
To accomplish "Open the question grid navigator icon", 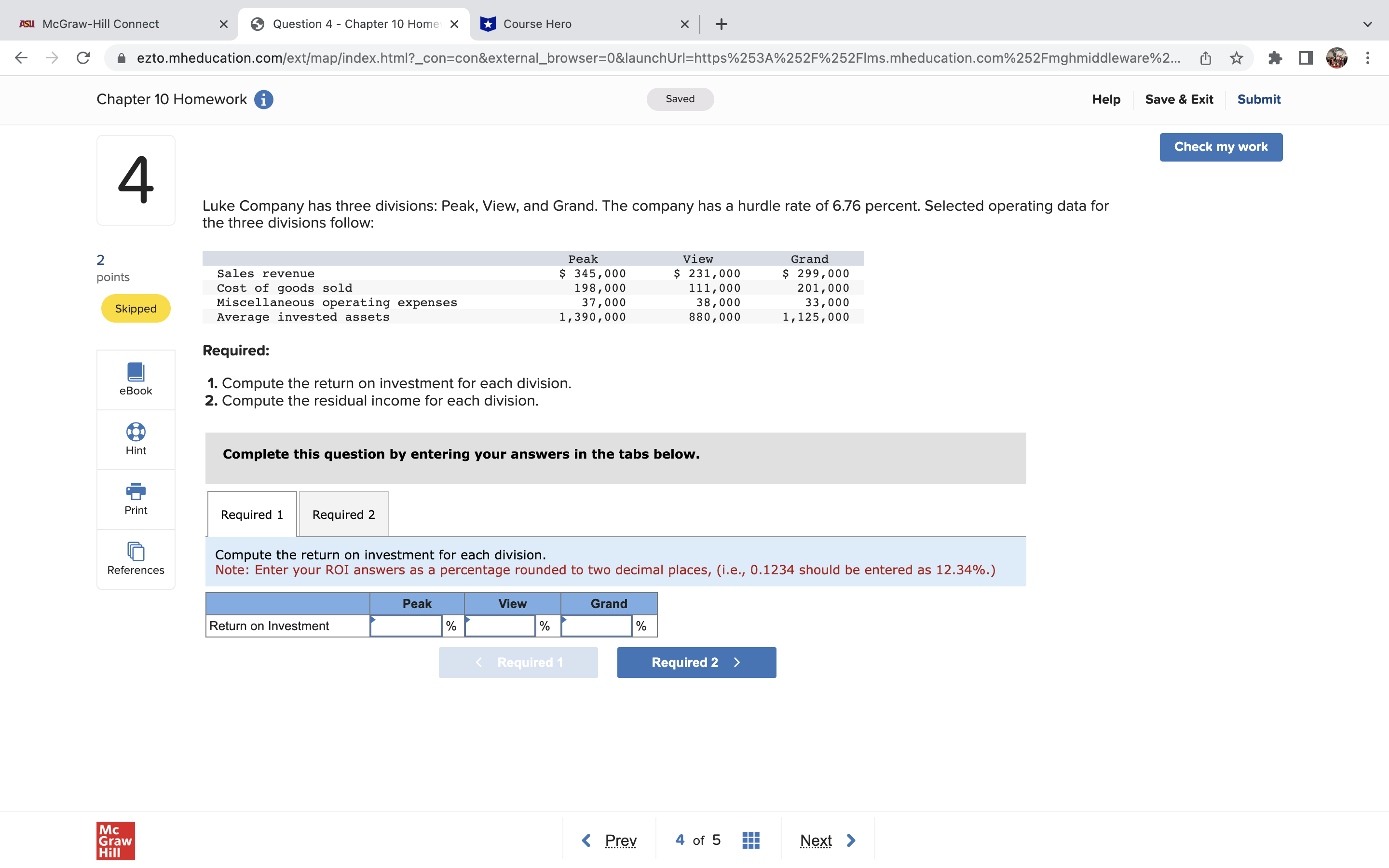I will pos(750,841).
